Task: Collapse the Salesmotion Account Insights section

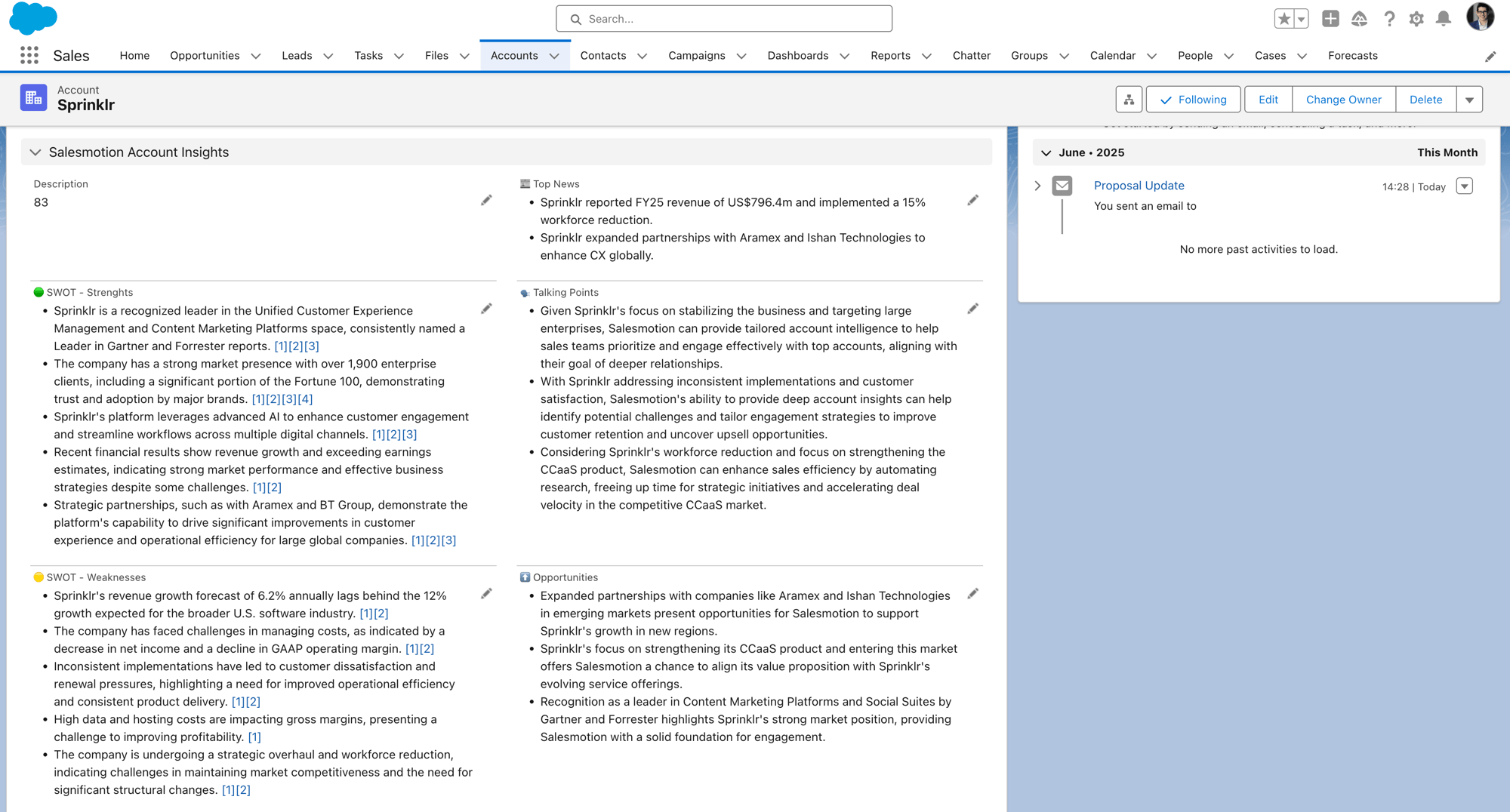Action: (35, 152)
